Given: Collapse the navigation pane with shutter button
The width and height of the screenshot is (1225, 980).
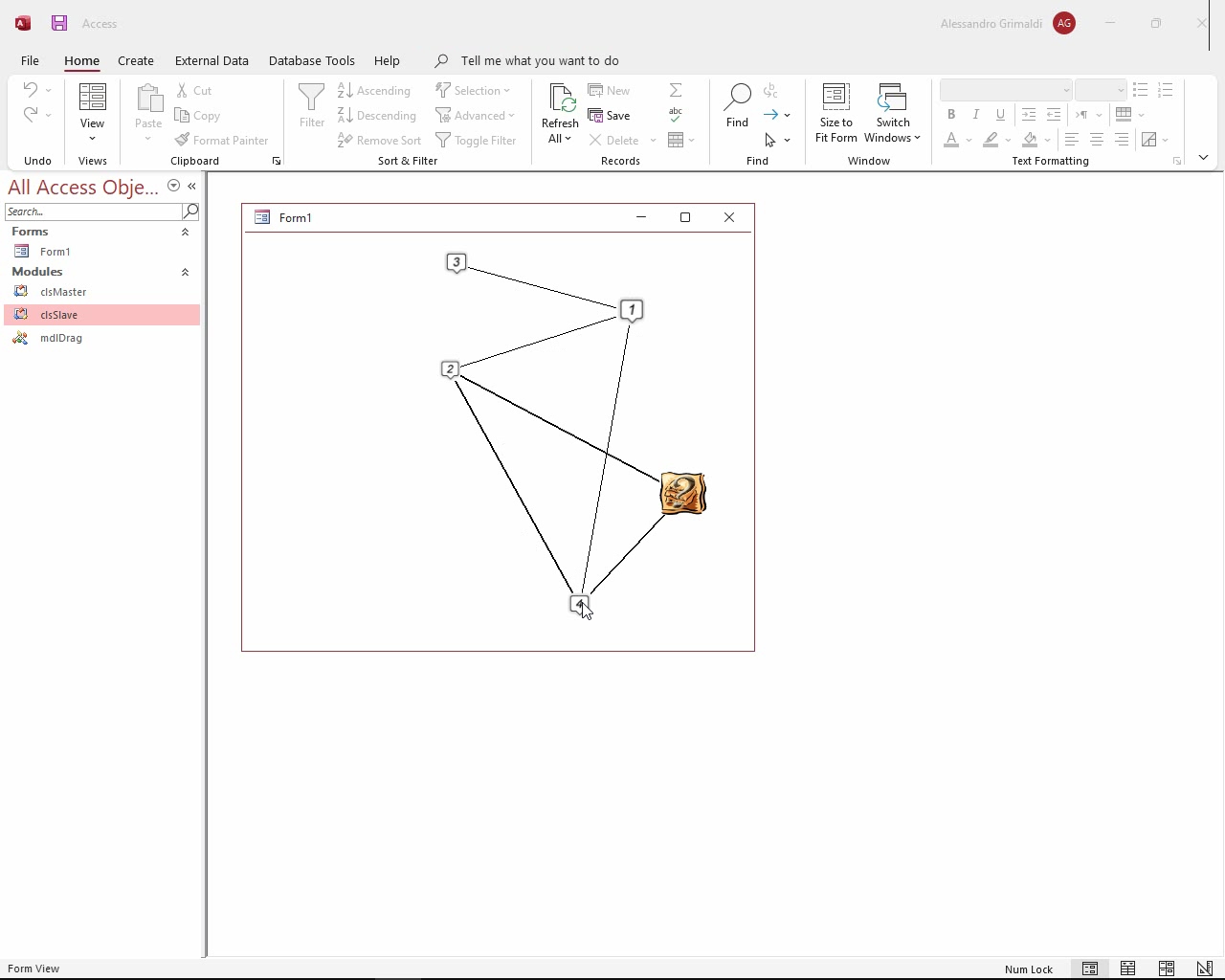Looking at the screenshot, I should coord(191,186).
